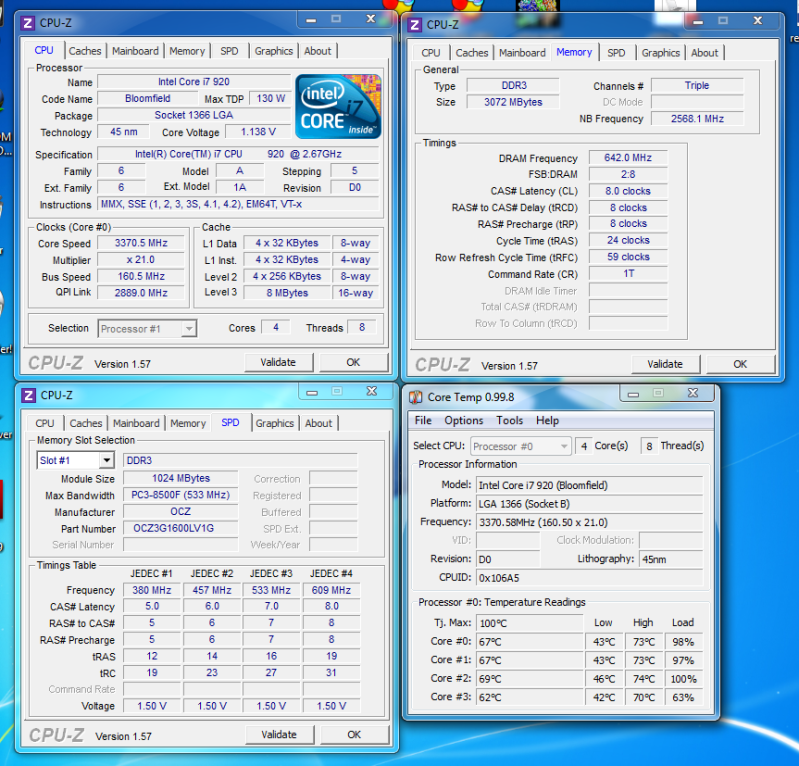Select Mainboard tab in SPD CPU-Z window
Screen dimensions: 799x766
click(136, 423)
